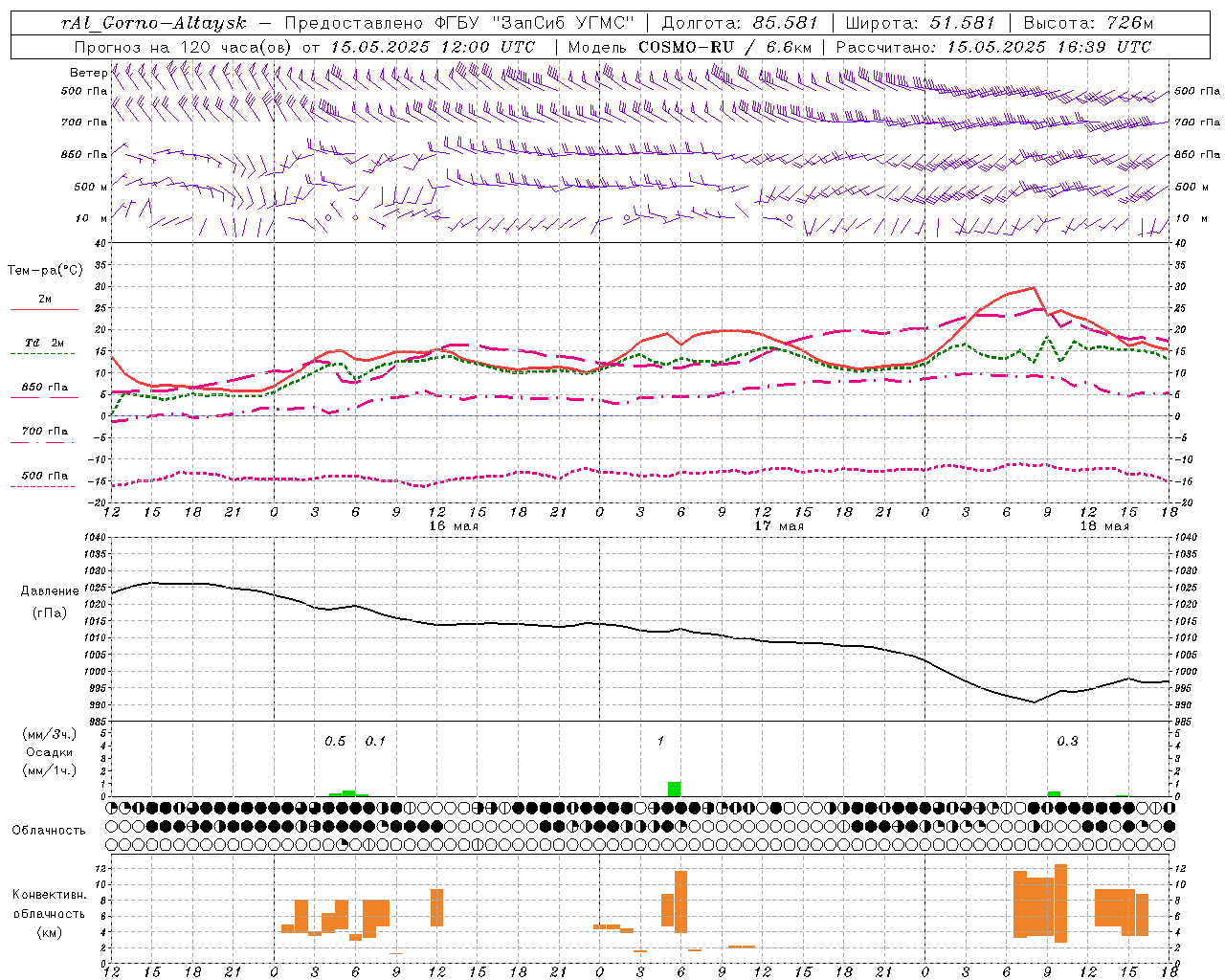Click the 17 мая date label under the temperature chart
The image size is (1225, 980).
(x=779, y=525)
